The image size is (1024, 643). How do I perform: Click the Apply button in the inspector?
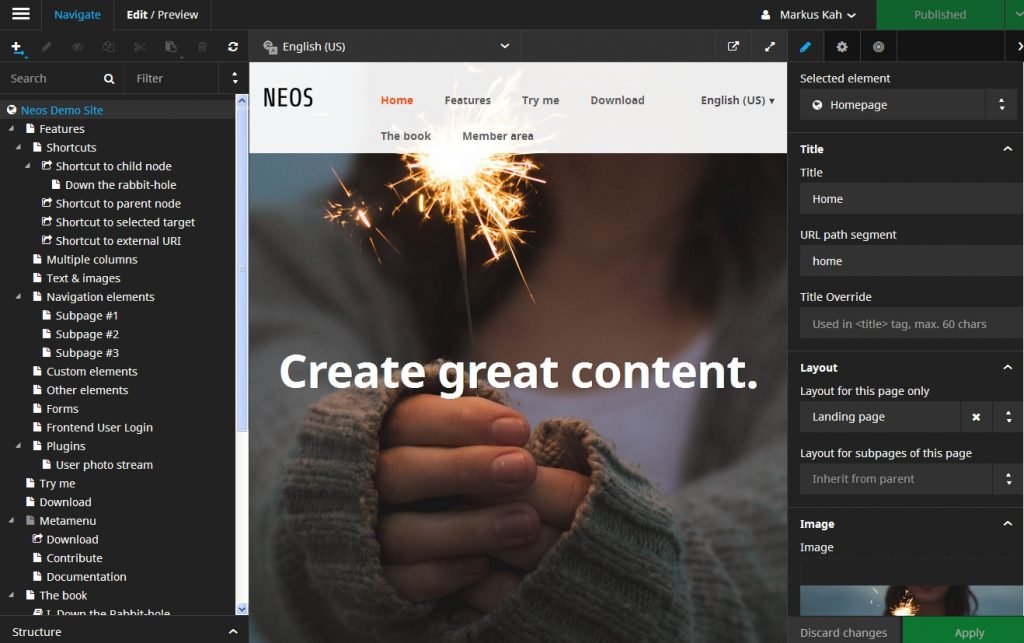click(x=968, y=632)
